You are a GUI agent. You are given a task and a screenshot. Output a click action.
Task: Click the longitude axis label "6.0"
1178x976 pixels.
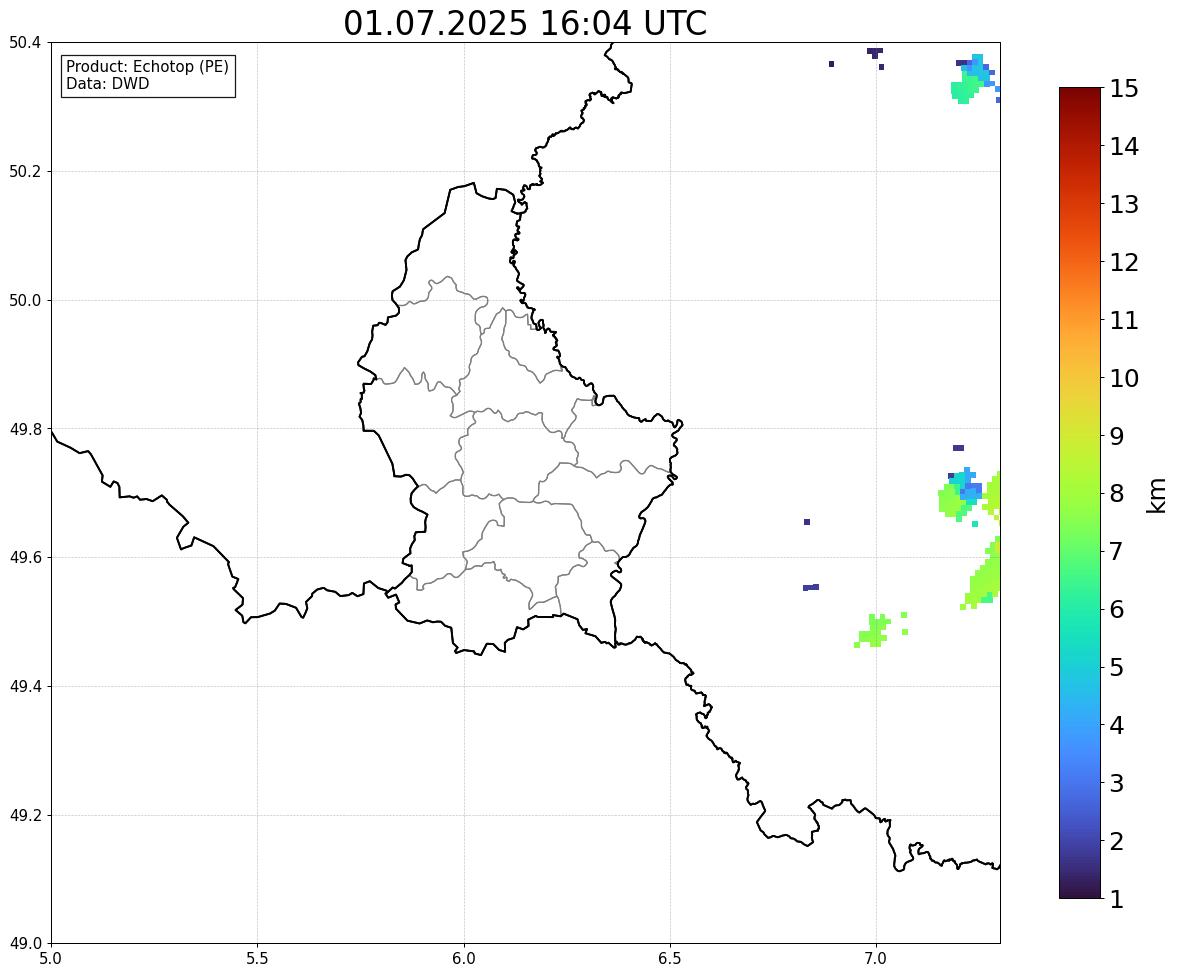464,959
